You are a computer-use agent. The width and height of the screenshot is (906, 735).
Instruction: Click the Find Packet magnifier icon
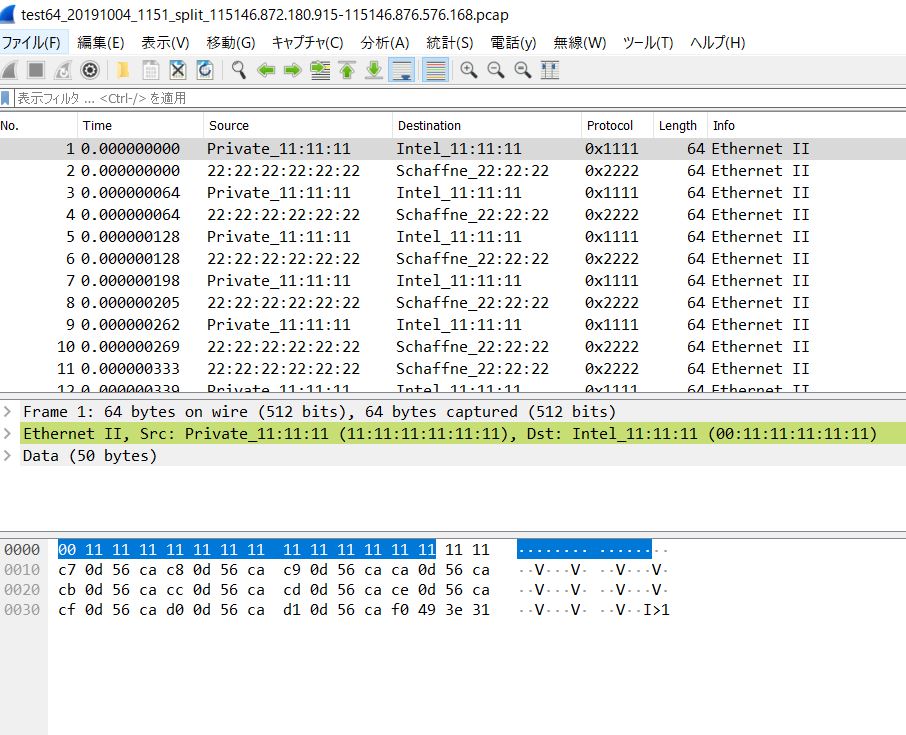pos(239,70)
